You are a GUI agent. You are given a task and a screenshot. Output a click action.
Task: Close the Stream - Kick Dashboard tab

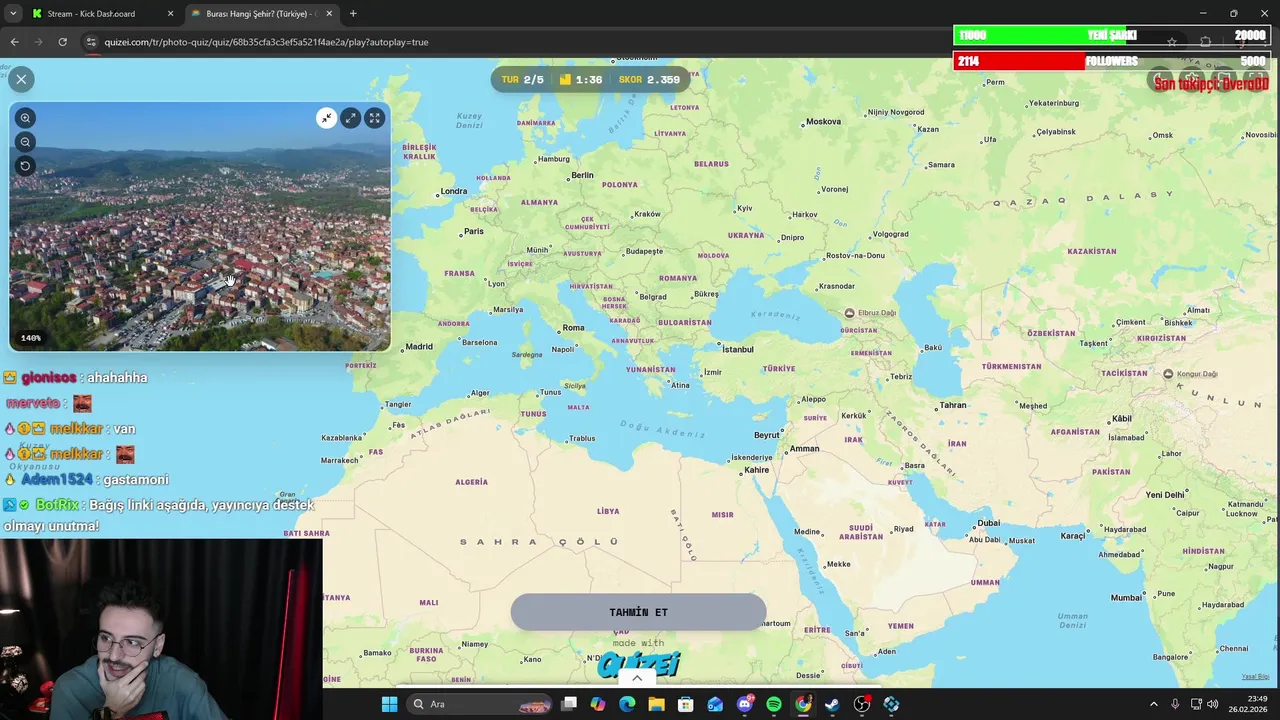tap(170, 14)
